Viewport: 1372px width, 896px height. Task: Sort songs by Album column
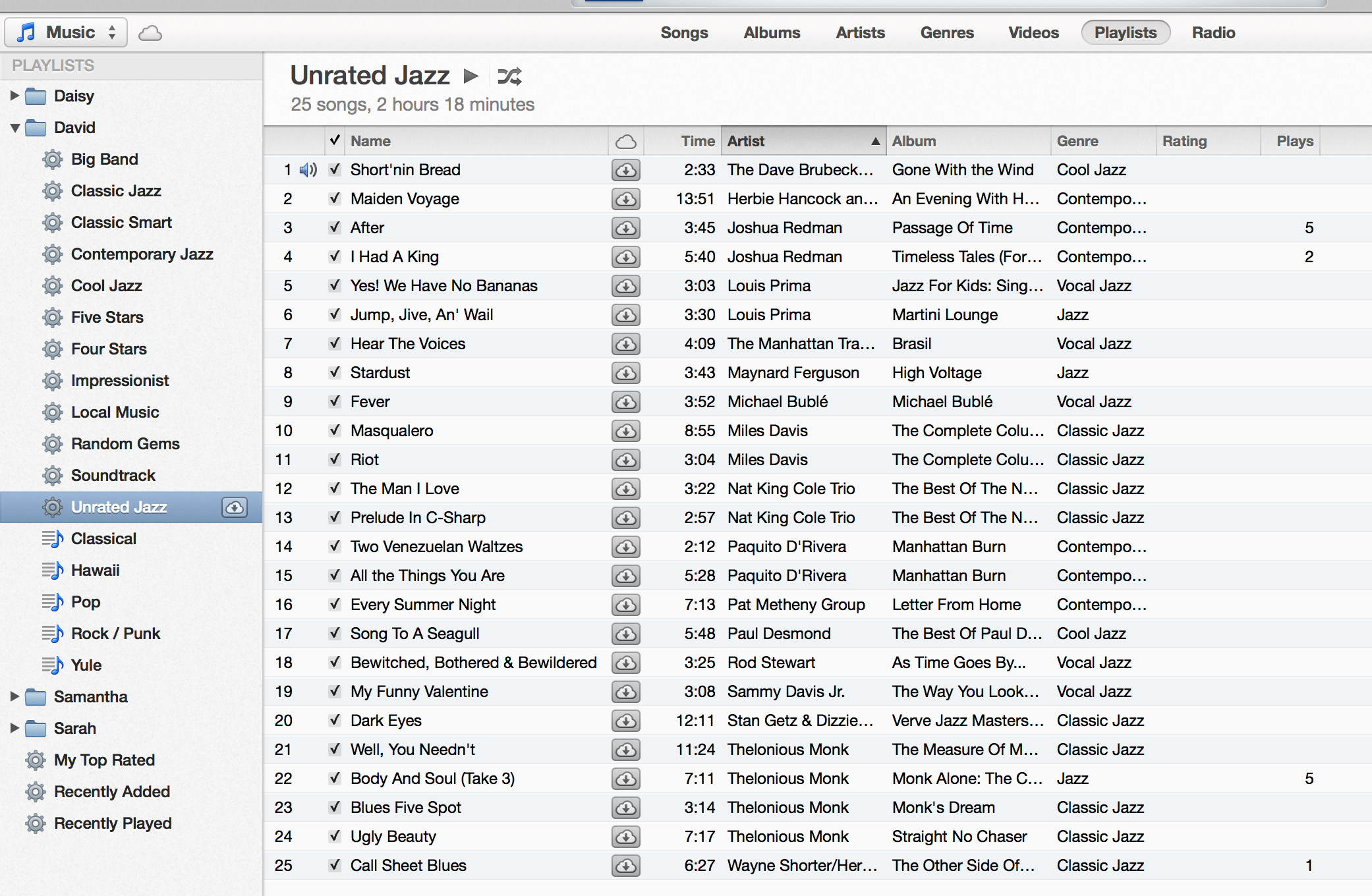[x=968, y=141]
